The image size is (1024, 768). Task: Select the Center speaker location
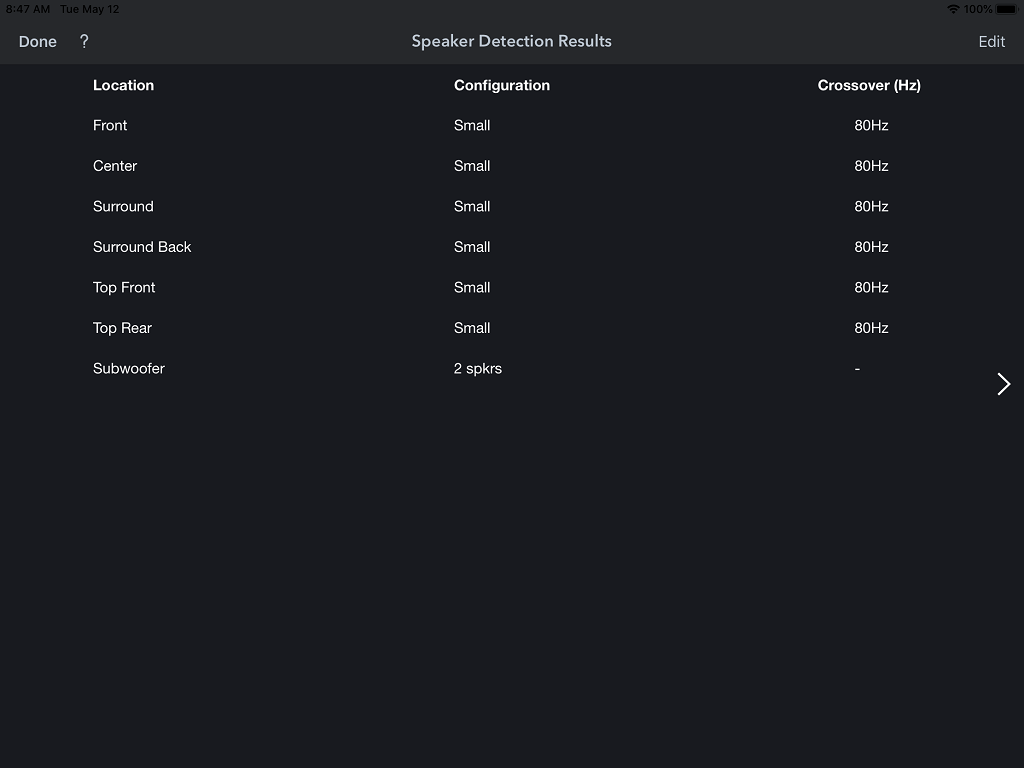(115, 166)
